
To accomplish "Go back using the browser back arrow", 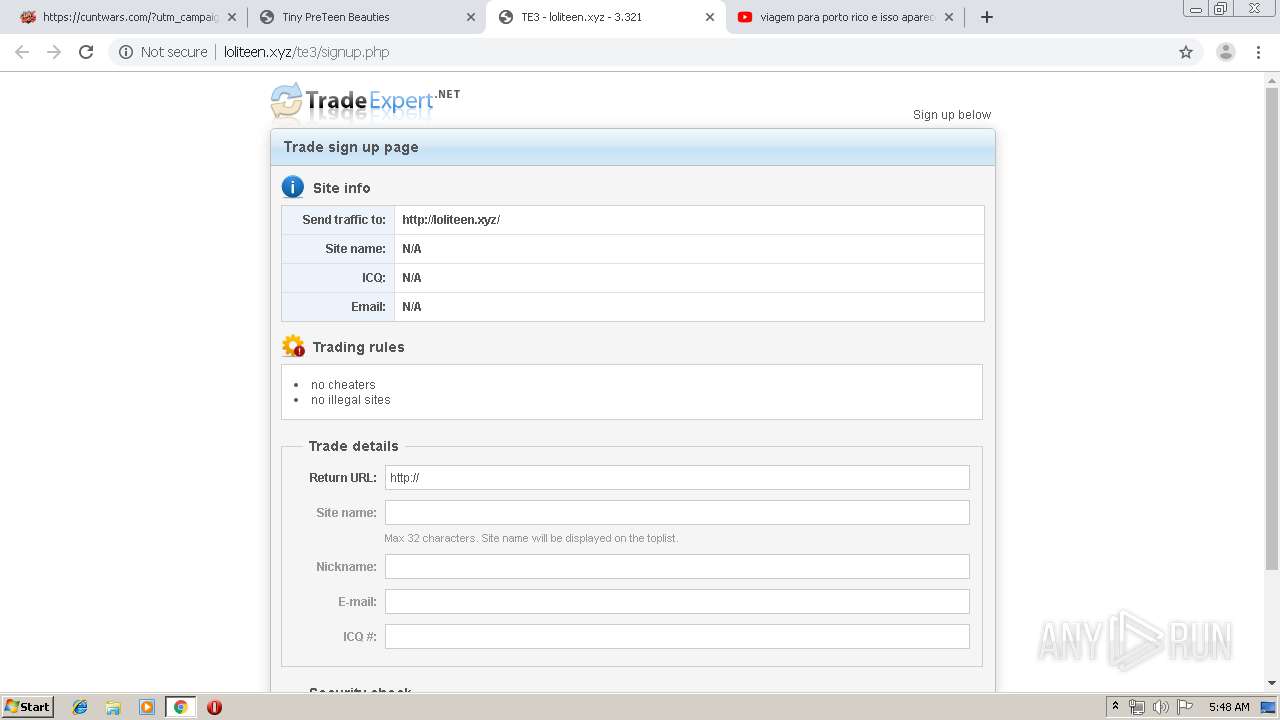I will point(22,52).
